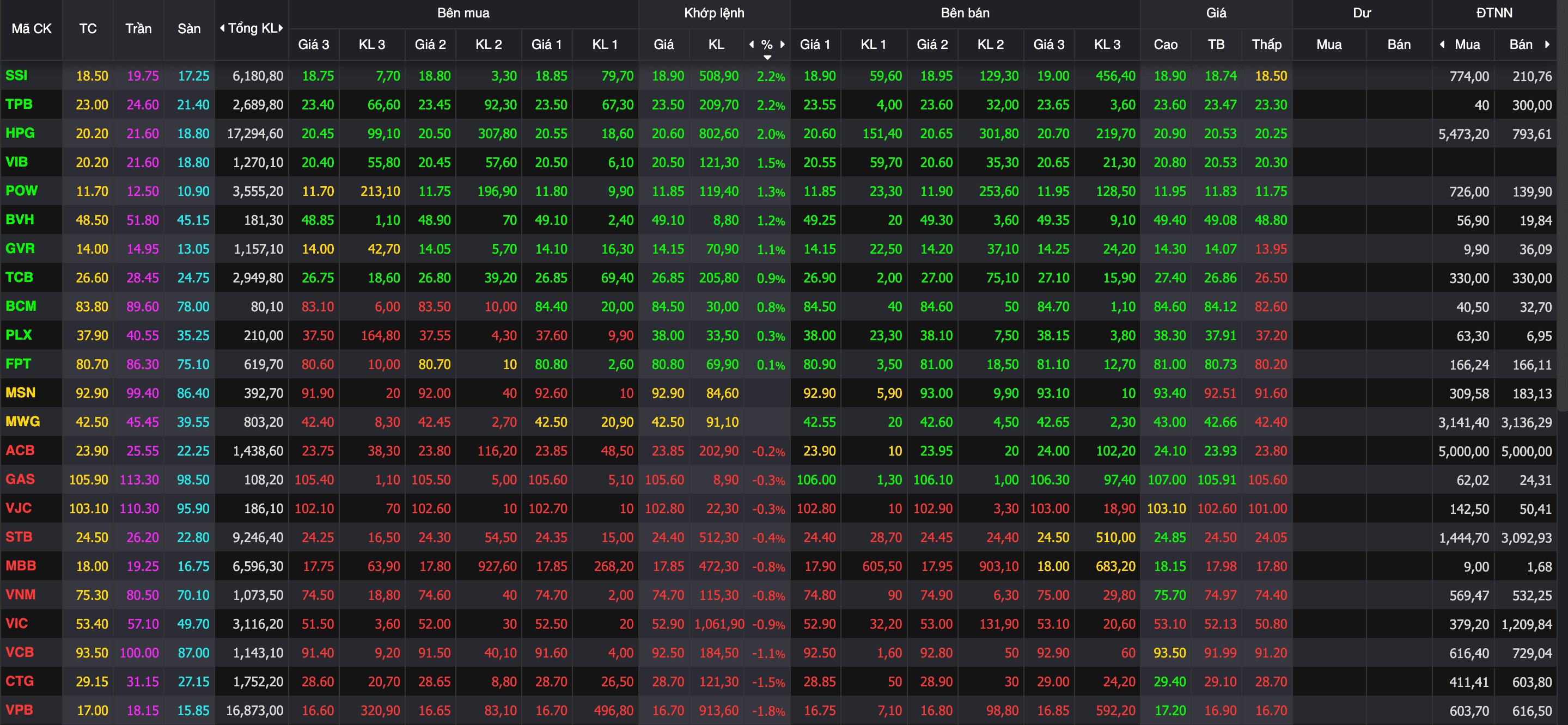Viewport: 1568px width, 725px height.
Task: Click the left arrow before ĐTNN Mua header
Action: tap(1442, 44)
